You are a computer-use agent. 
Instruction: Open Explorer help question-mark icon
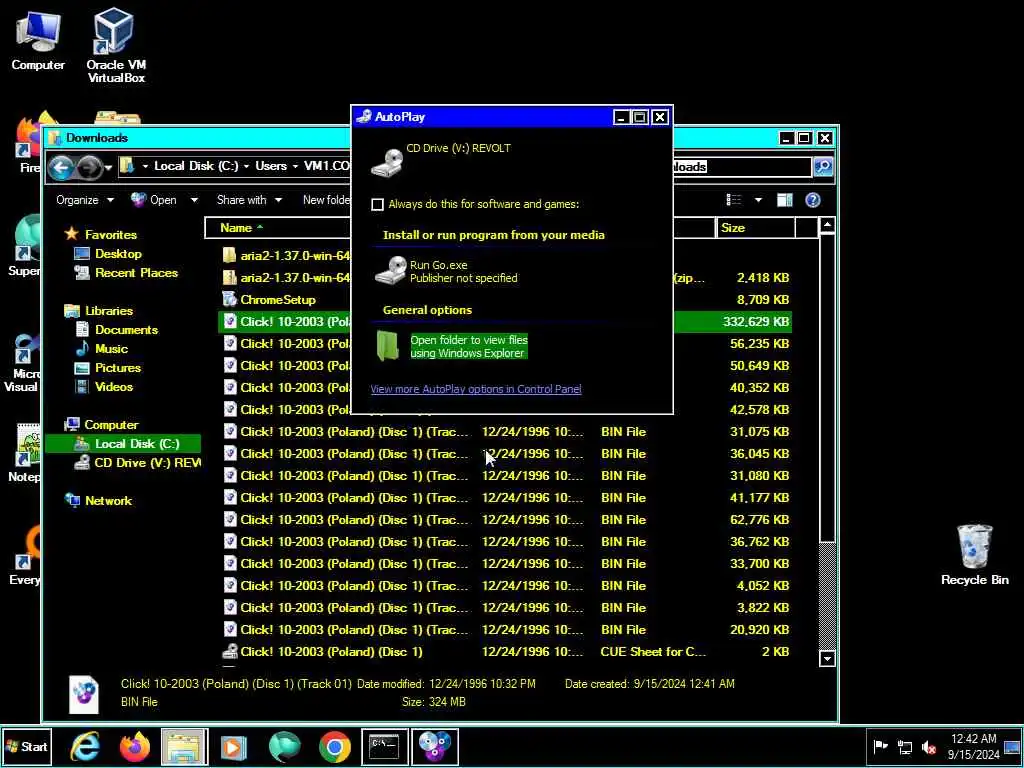812,200
